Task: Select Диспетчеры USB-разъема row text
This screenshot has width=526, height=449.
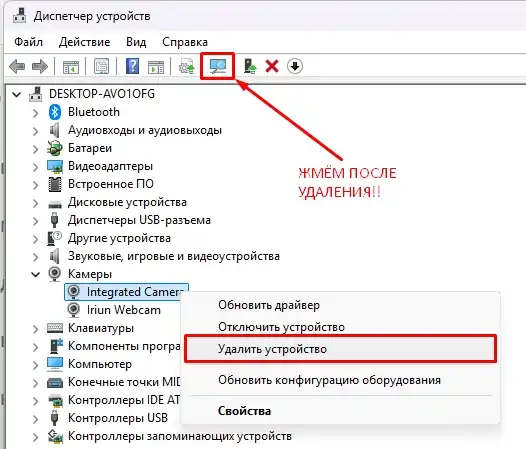Action: point(139,220)
